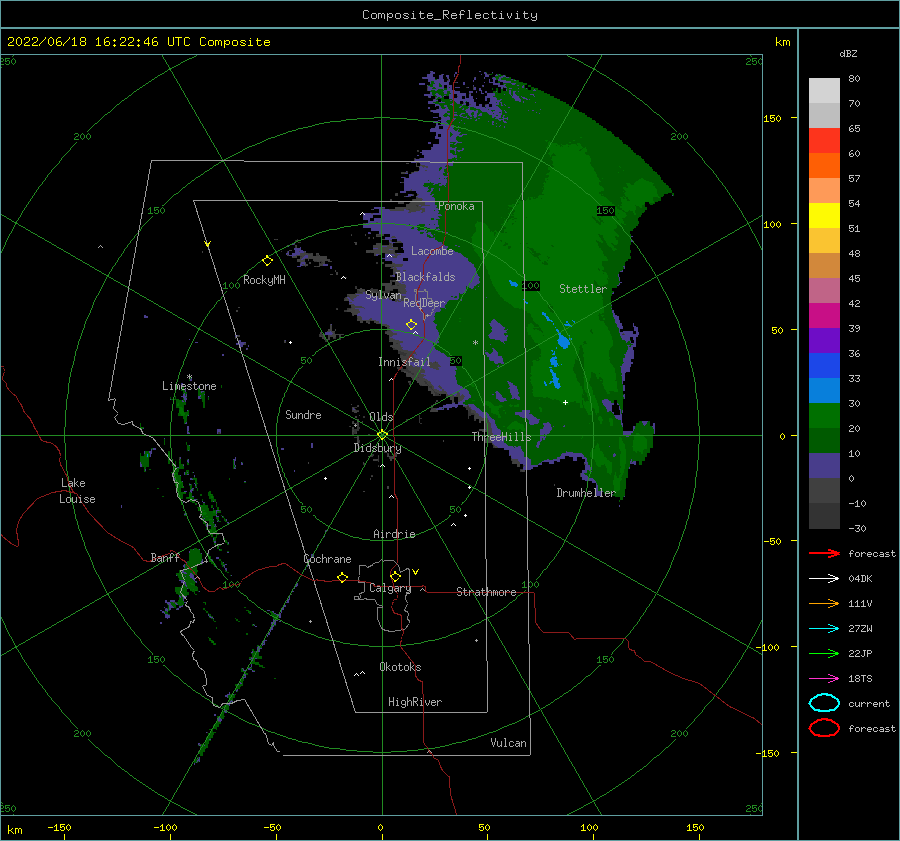Click the Sylvan label

click(383, 295)
